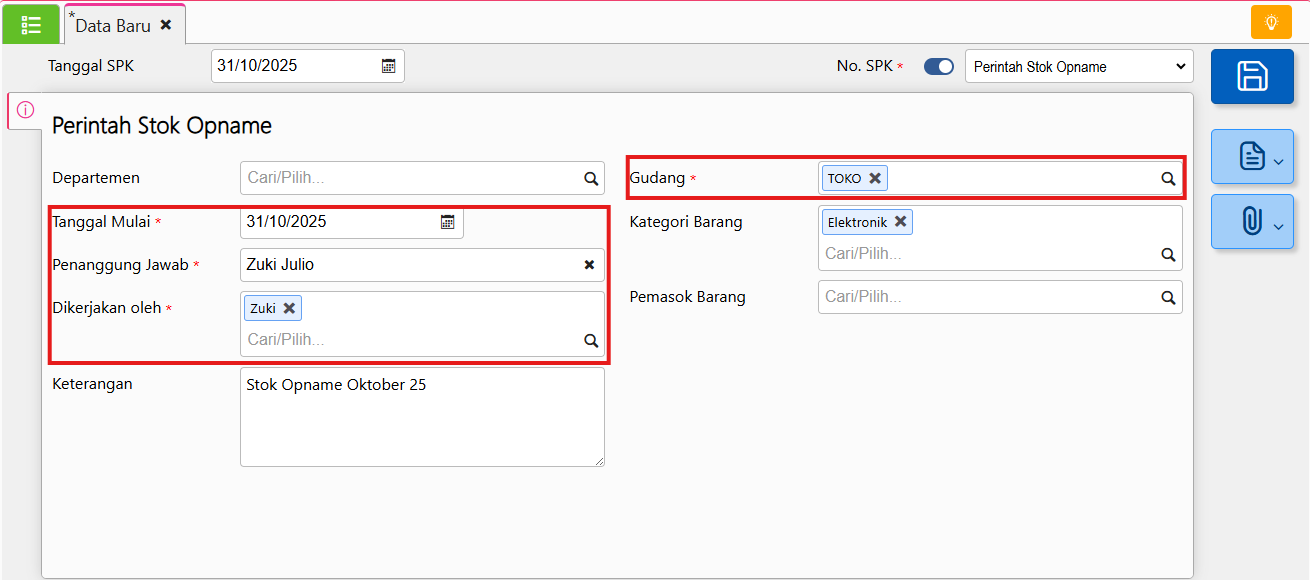Close the Data Baru tab
The height and width of the screenshot is (580, 1310).
coord(166,25)
